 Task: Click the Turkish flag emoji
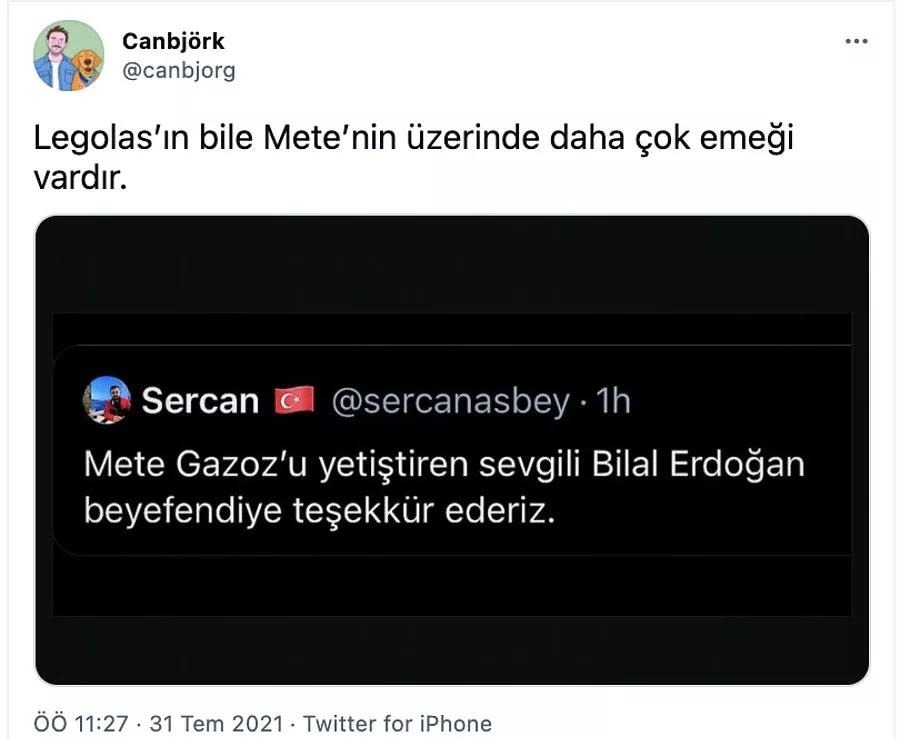(x=294, y=400)
